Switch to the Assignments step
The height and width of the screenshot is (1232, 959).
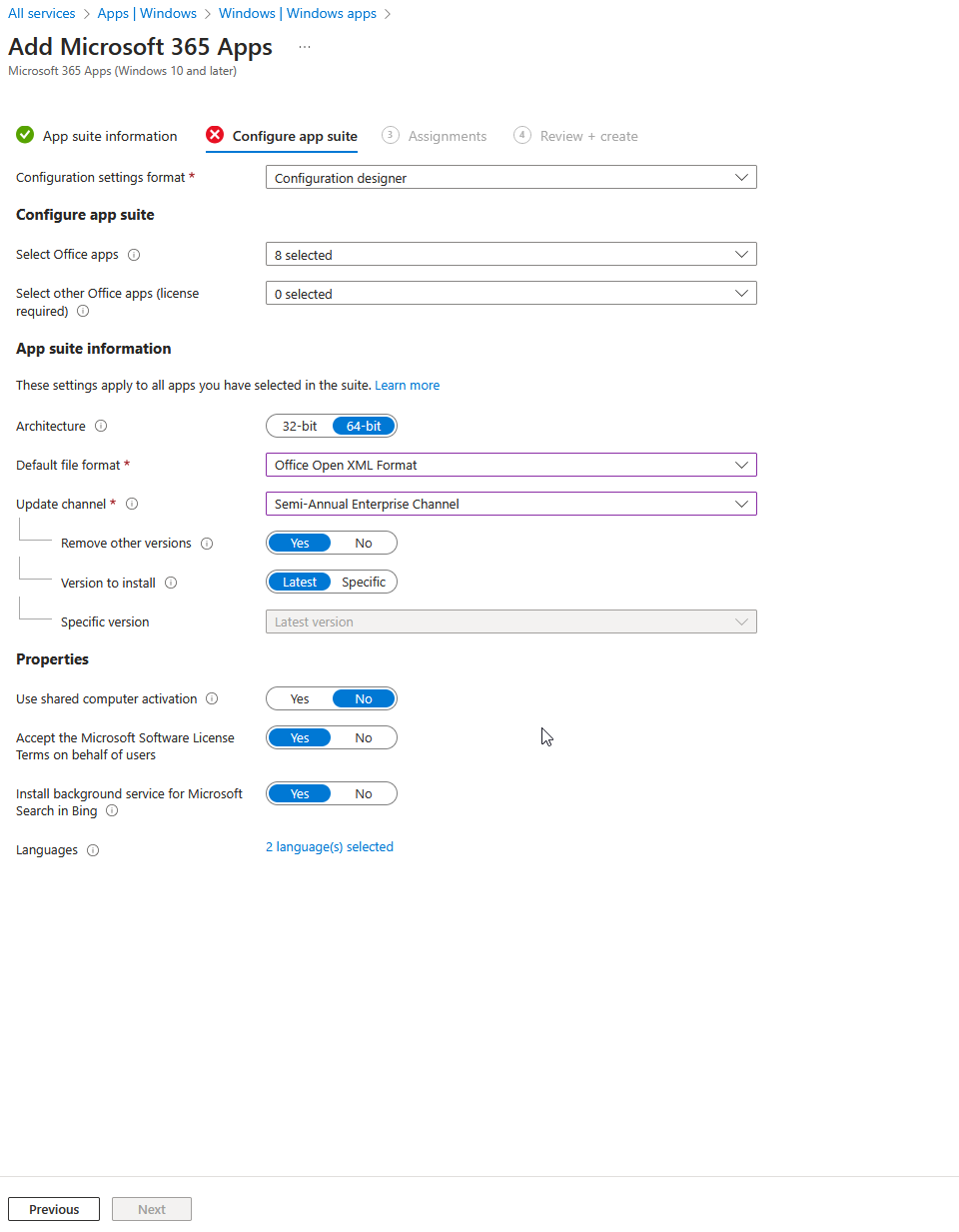click(x=447, y=135)
